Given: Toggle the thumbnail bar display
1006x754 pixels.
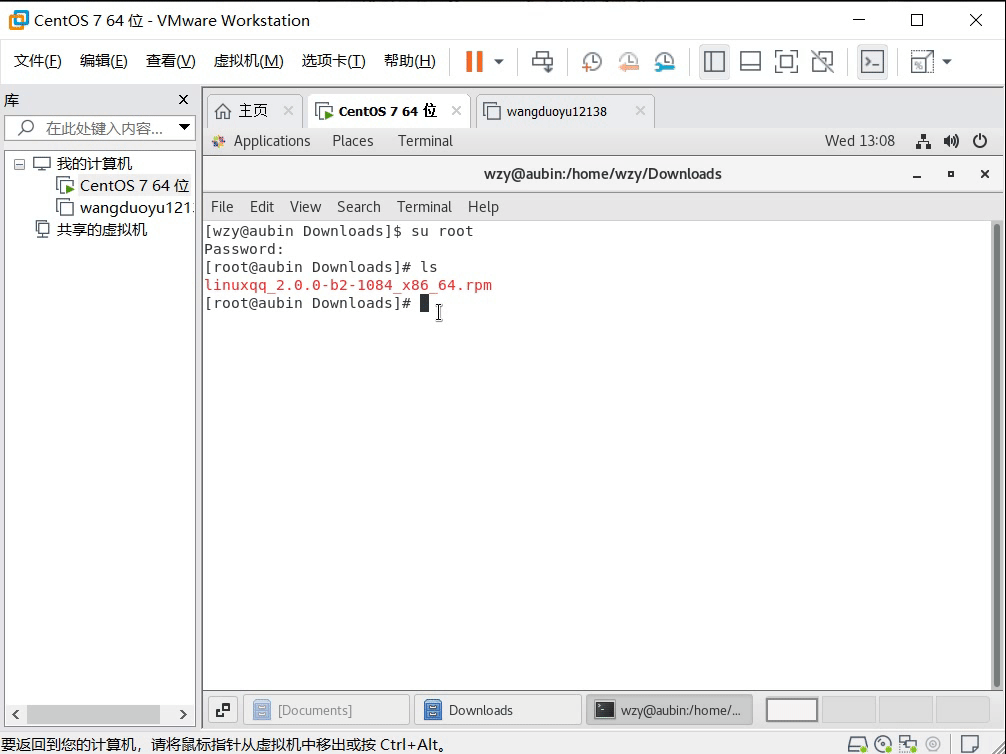Looking at the screenshot, I should click(750, 61).
